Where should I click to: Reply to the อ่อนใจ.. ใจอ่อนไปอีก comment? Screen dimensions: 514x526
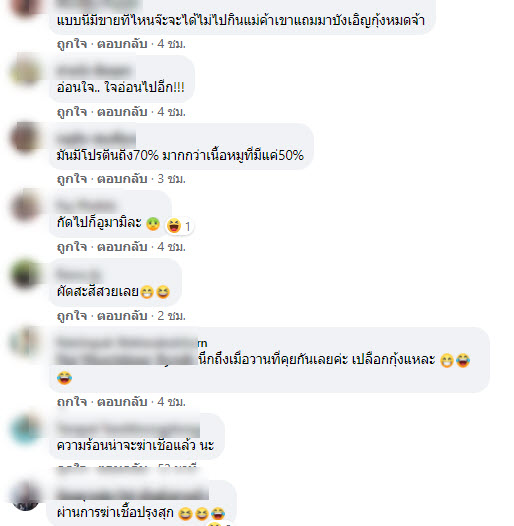[x=122, y=112]
